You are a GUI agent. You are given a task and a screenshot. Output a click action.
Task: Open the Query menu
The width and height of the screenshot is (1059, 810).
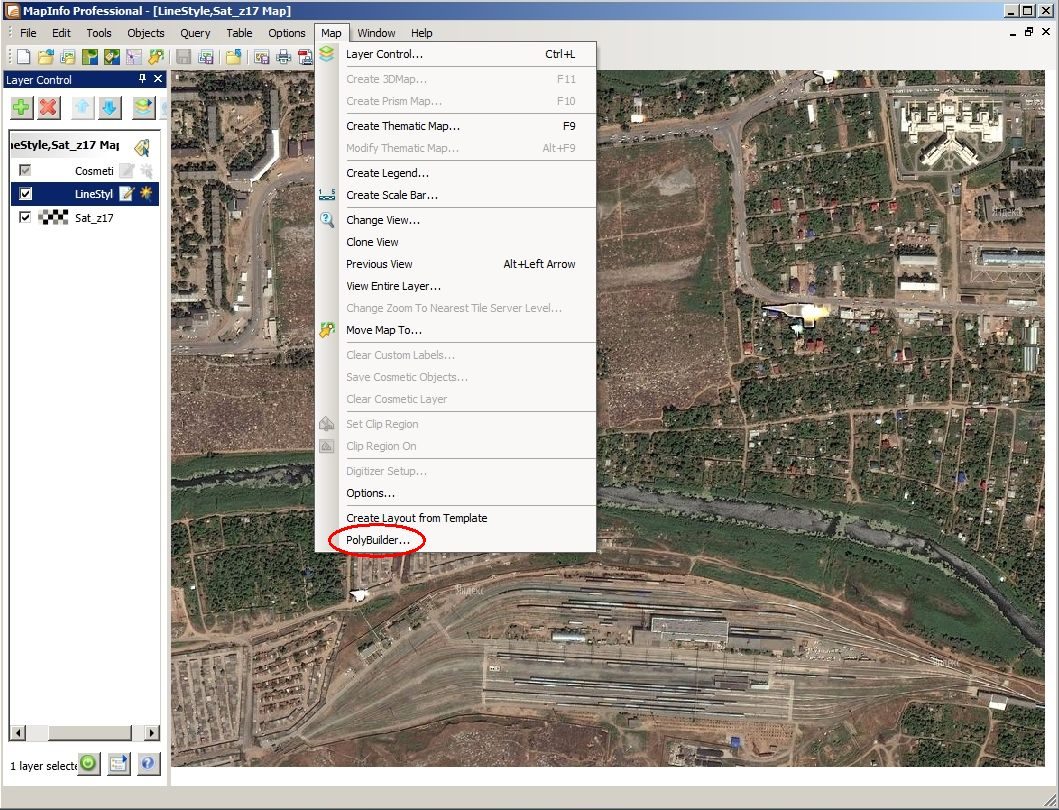[x=195, y=33]
